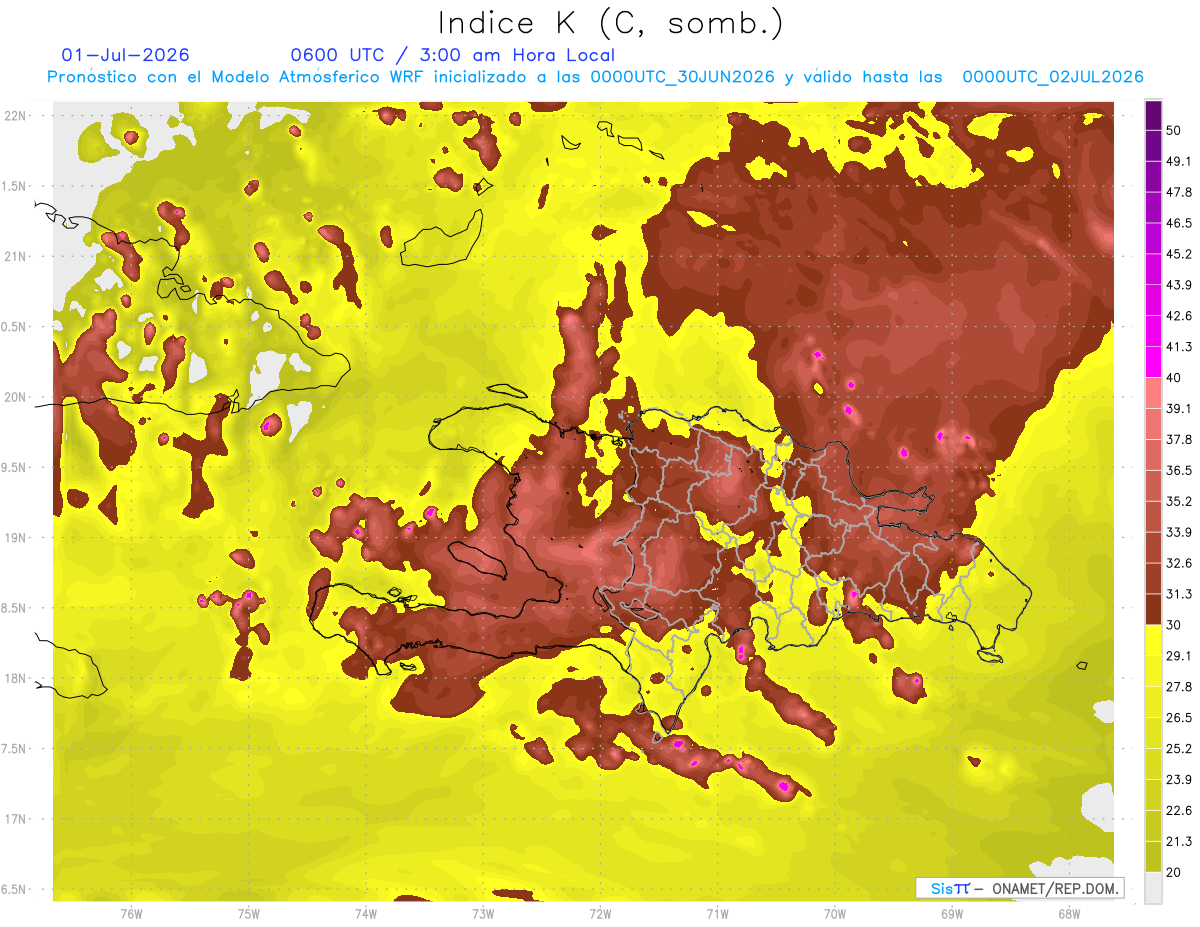Click the "Indice K (C, somb.)" title
Viewport: 1200px width, 927px height.
(x=611, y=23)
